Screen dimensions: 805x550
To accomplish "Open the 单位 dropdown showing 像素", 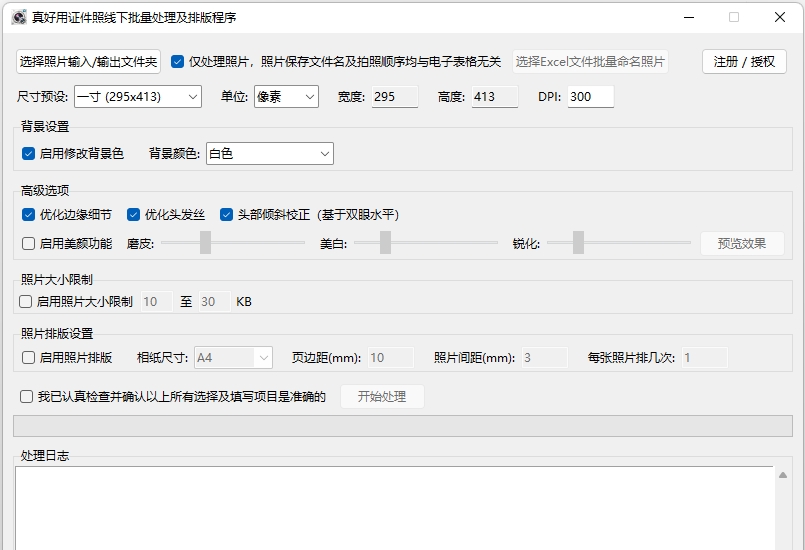I will [x=286, y=97].
